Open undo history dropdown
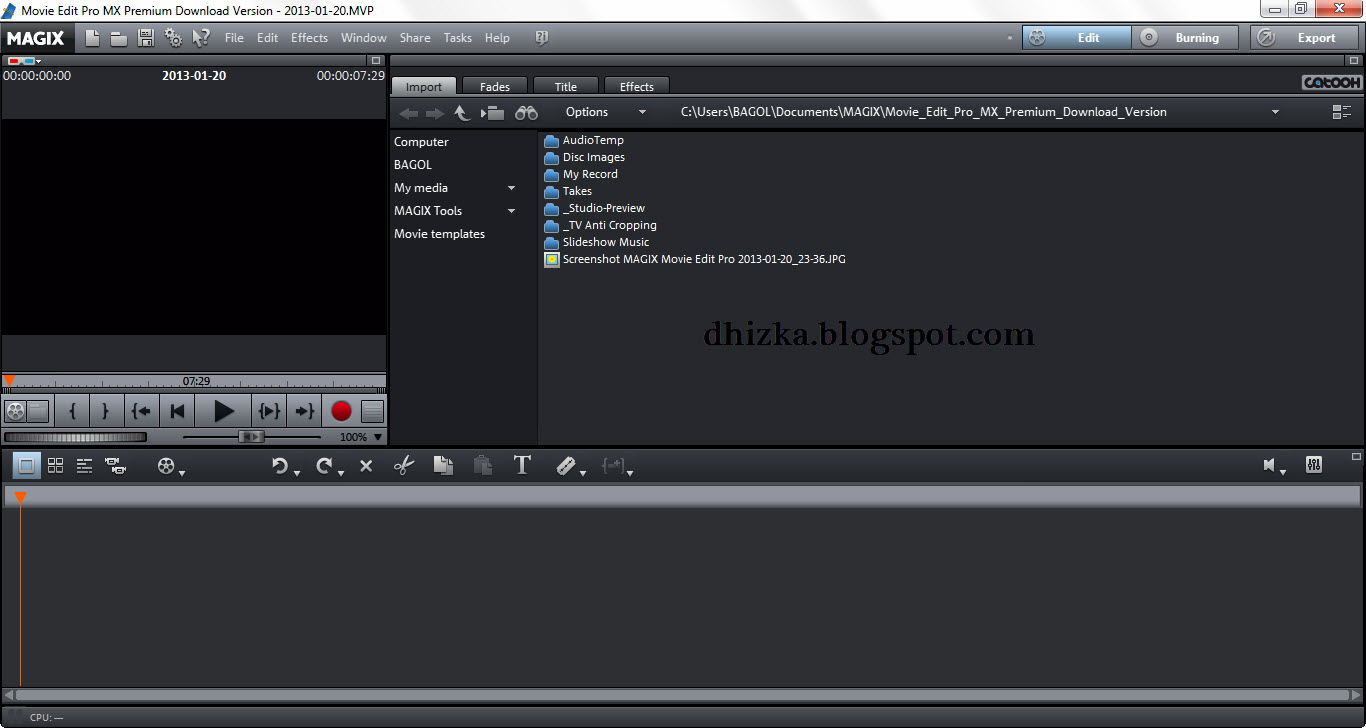Screen dimensions: 1366x728 pos(297,472)
